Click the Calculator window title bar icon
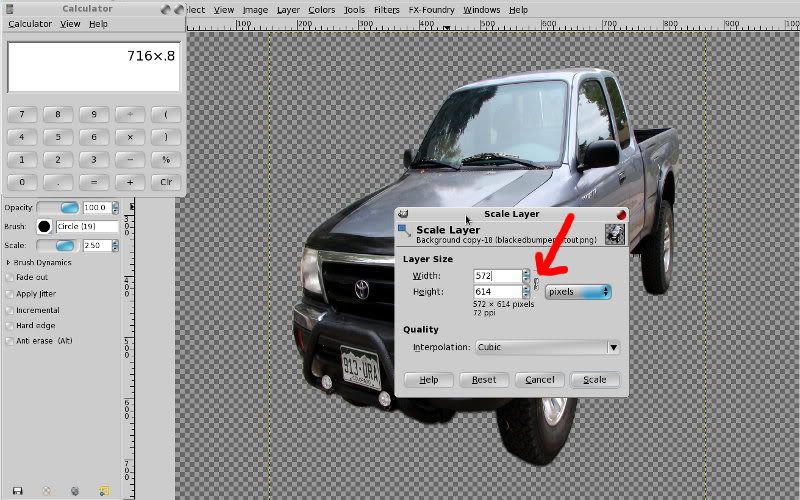 [x=11, y=9]
